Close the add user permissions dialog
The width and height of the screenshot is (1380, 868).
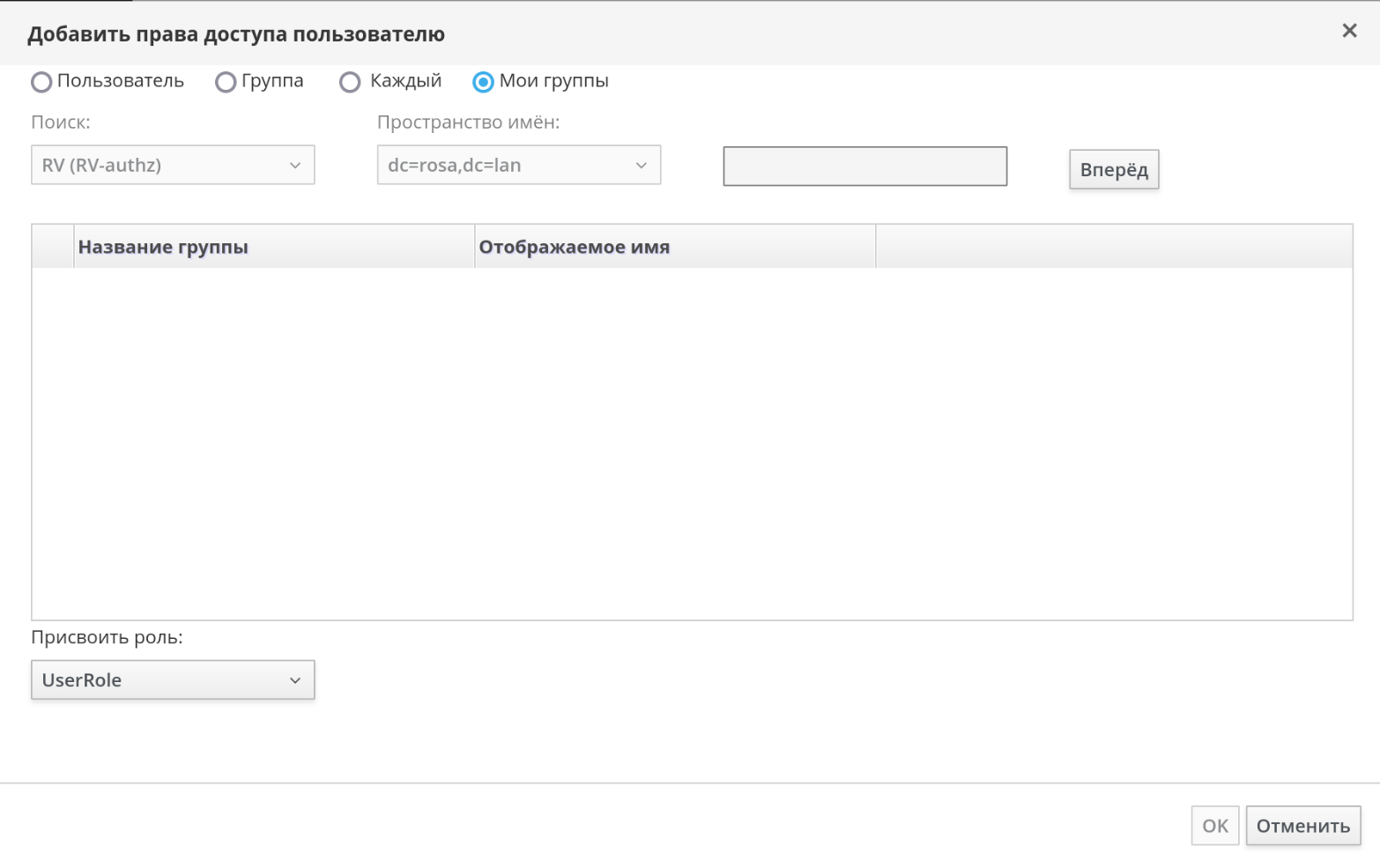click(x=1348, y=31)
